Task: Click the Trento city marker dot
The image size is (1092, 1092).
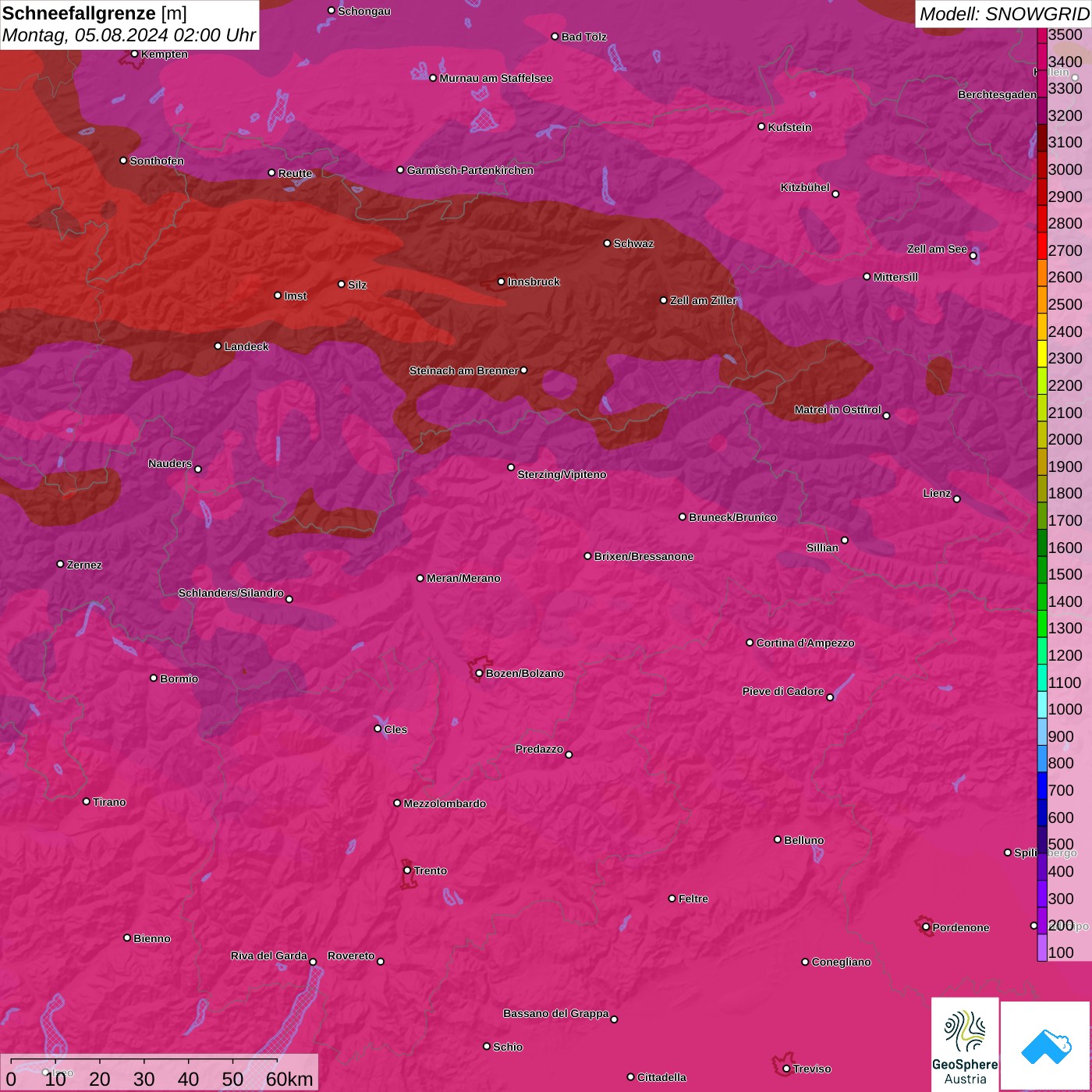Action: point(407,870)
